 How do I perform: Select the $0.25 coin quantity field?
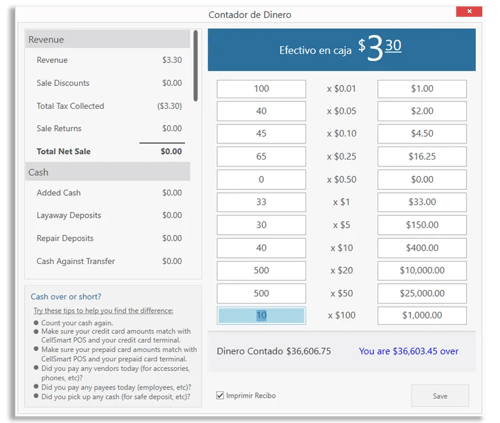coord(261,156)
